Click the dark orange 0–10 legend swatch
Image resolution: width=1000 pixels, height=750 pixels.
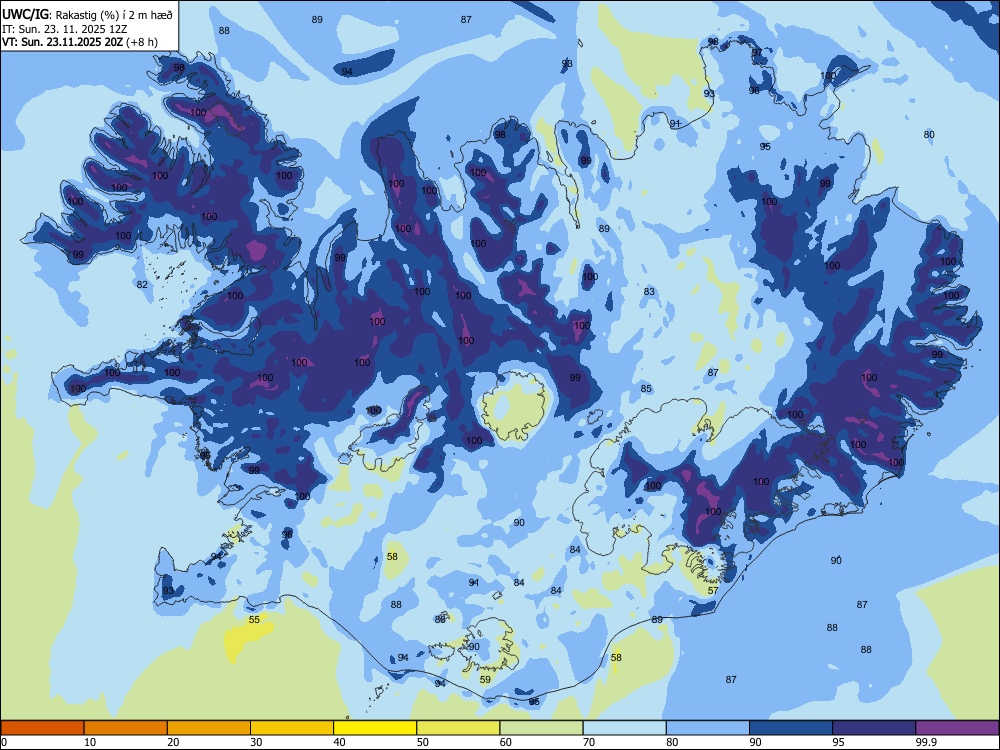point(42,728)
